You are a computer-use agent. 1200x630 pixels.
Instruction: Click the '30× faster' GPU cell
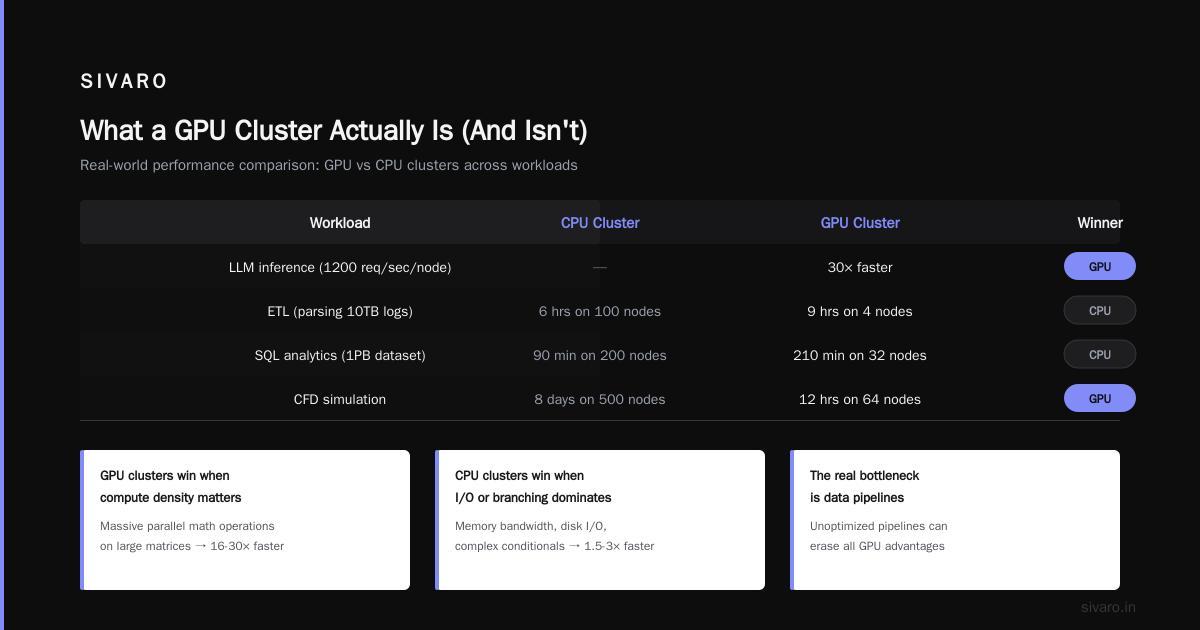point(860,267)
